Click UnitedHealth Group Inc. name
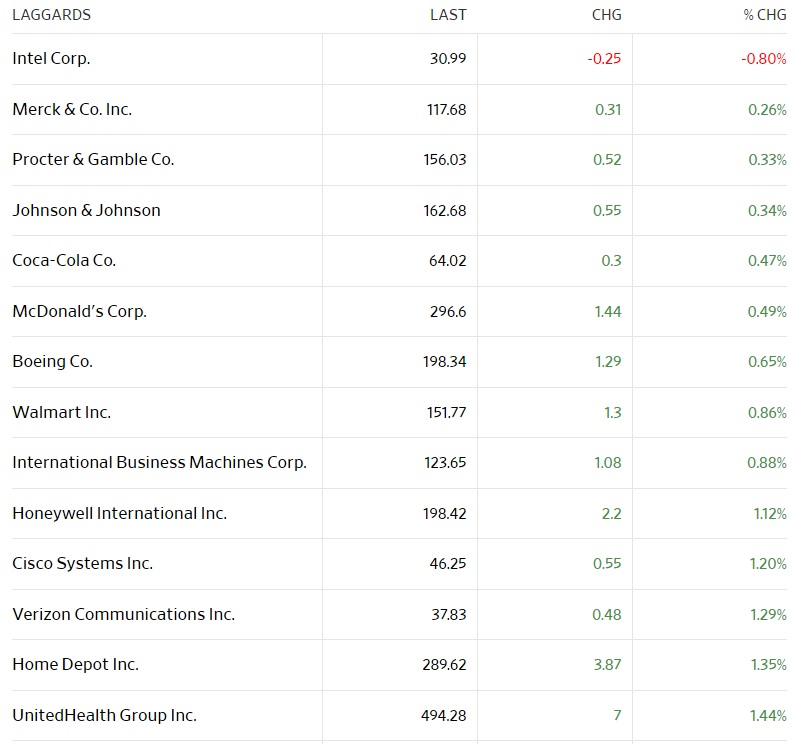The width and height of the screenshot is (795, 744). point(104,715)
